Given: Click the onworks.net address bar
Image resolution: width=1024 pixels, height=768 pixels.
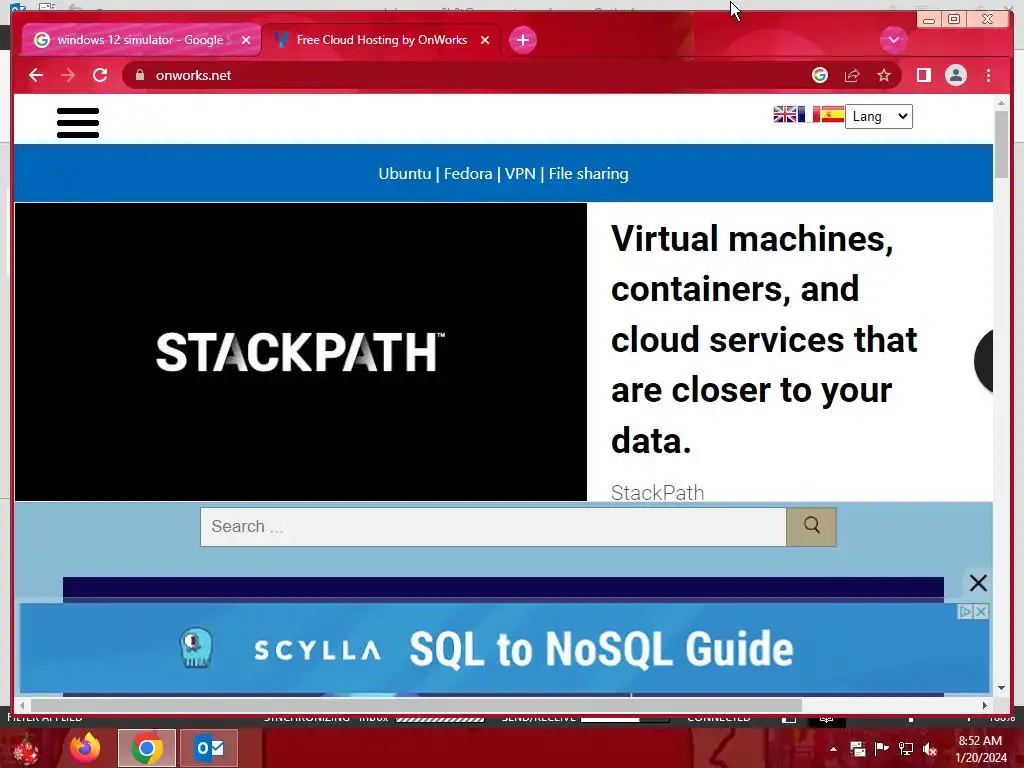Looking at the screenshot, I should 470,75.
